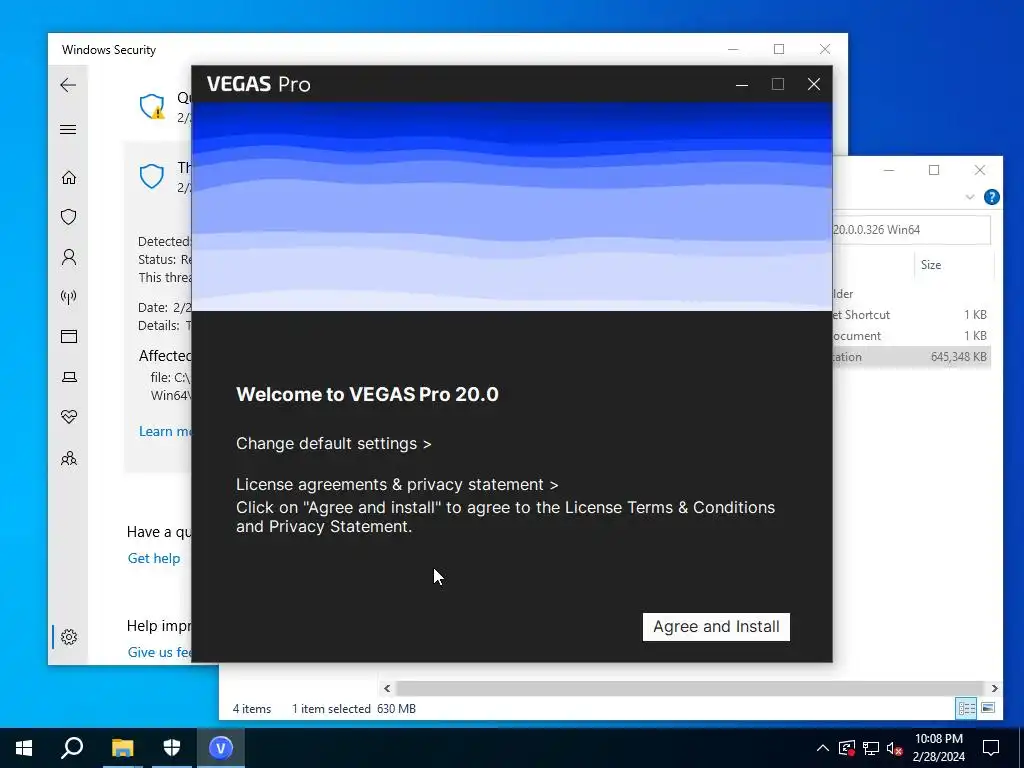Open Device performance & health heart icon
1024x768 pixels.
69,417
